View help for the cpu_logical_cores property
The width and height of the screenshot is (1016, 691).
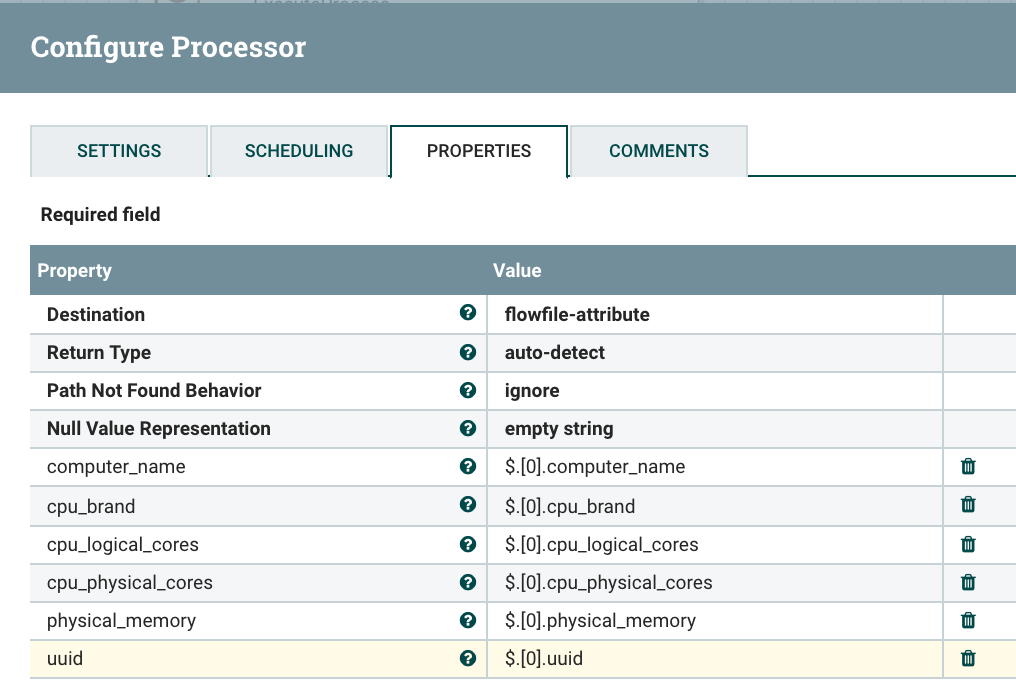(x=468, y=544)
